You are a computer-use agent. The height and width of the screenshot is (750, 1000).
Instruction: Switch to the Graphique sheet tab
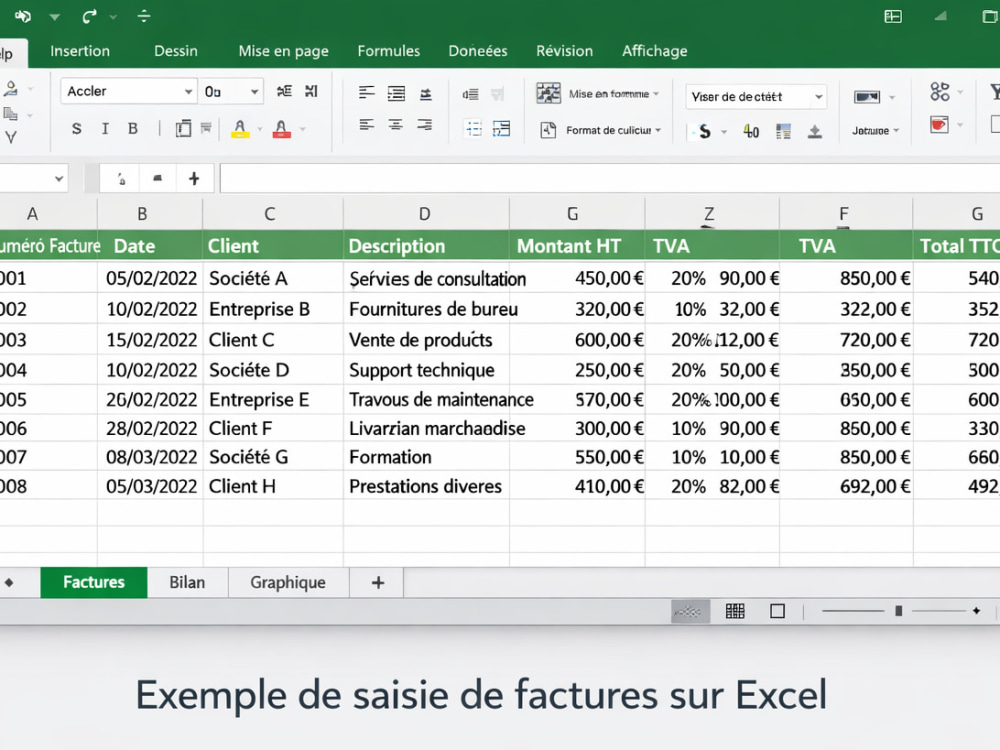coord(288,582)
